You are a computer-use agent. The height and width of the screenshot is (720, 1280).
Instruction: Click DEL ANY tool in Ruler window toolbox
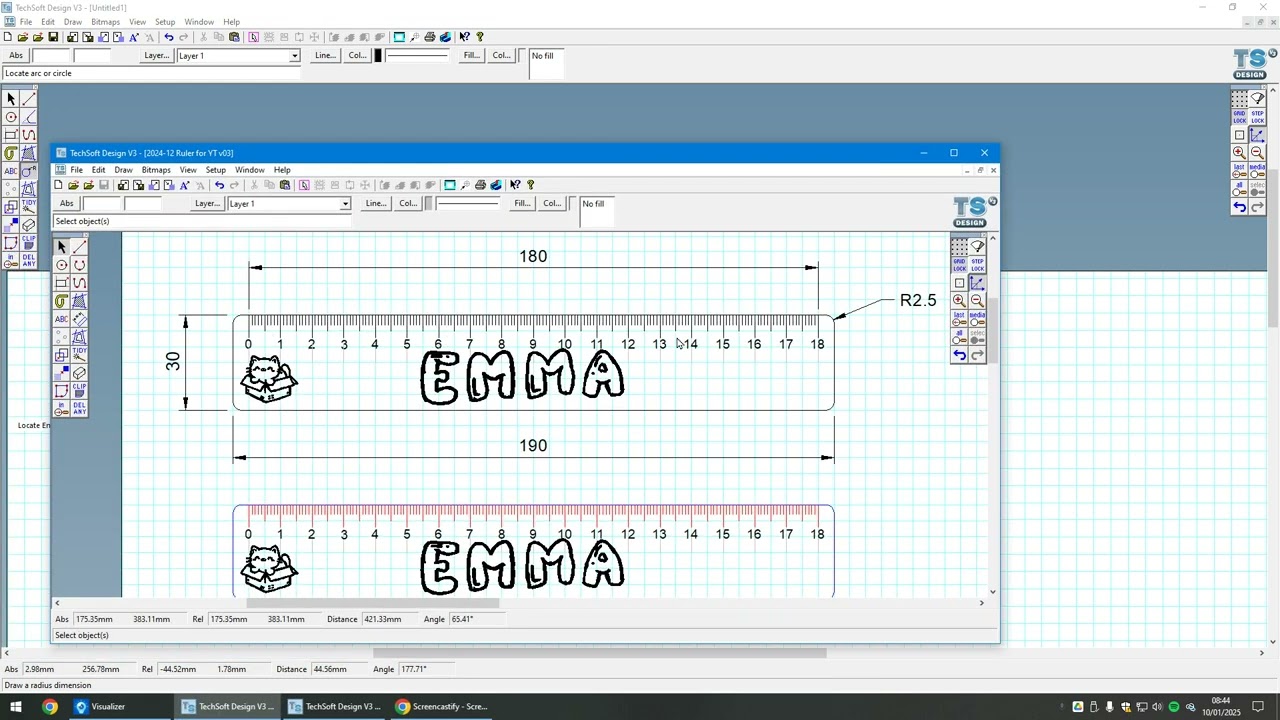pos(79,409)
